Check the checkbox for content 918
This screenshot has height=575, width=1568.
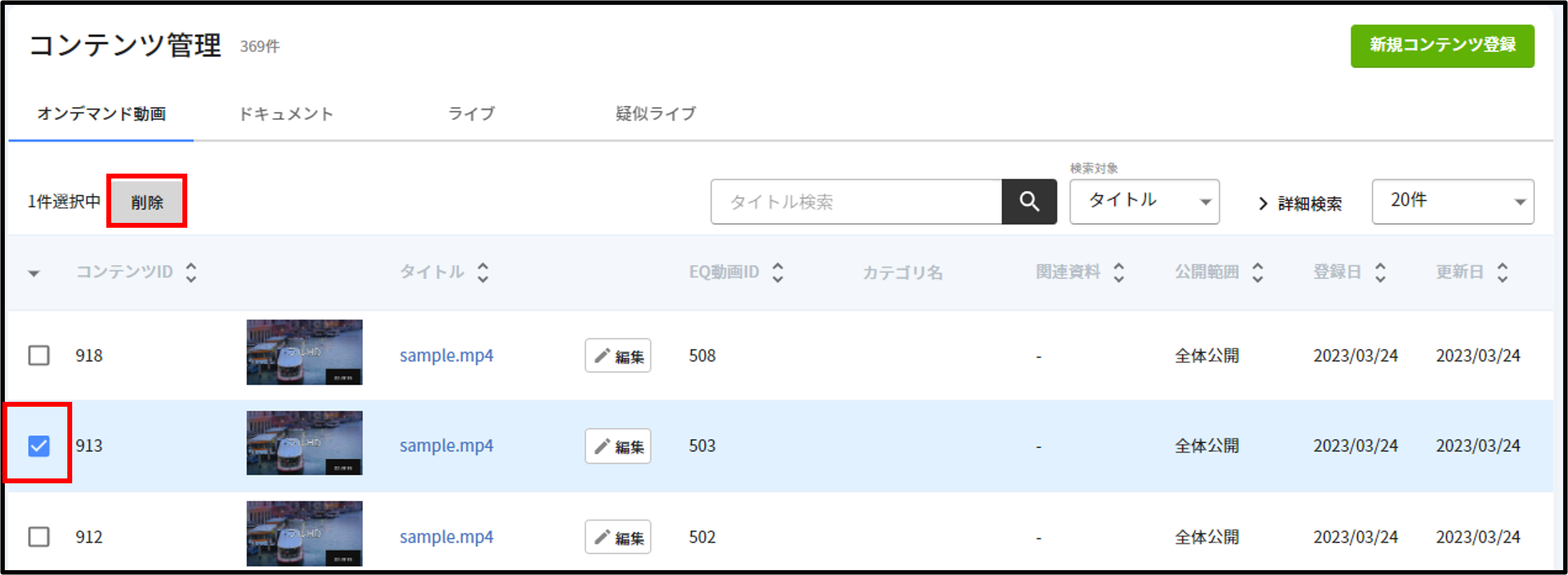click(x=39, y=356)
